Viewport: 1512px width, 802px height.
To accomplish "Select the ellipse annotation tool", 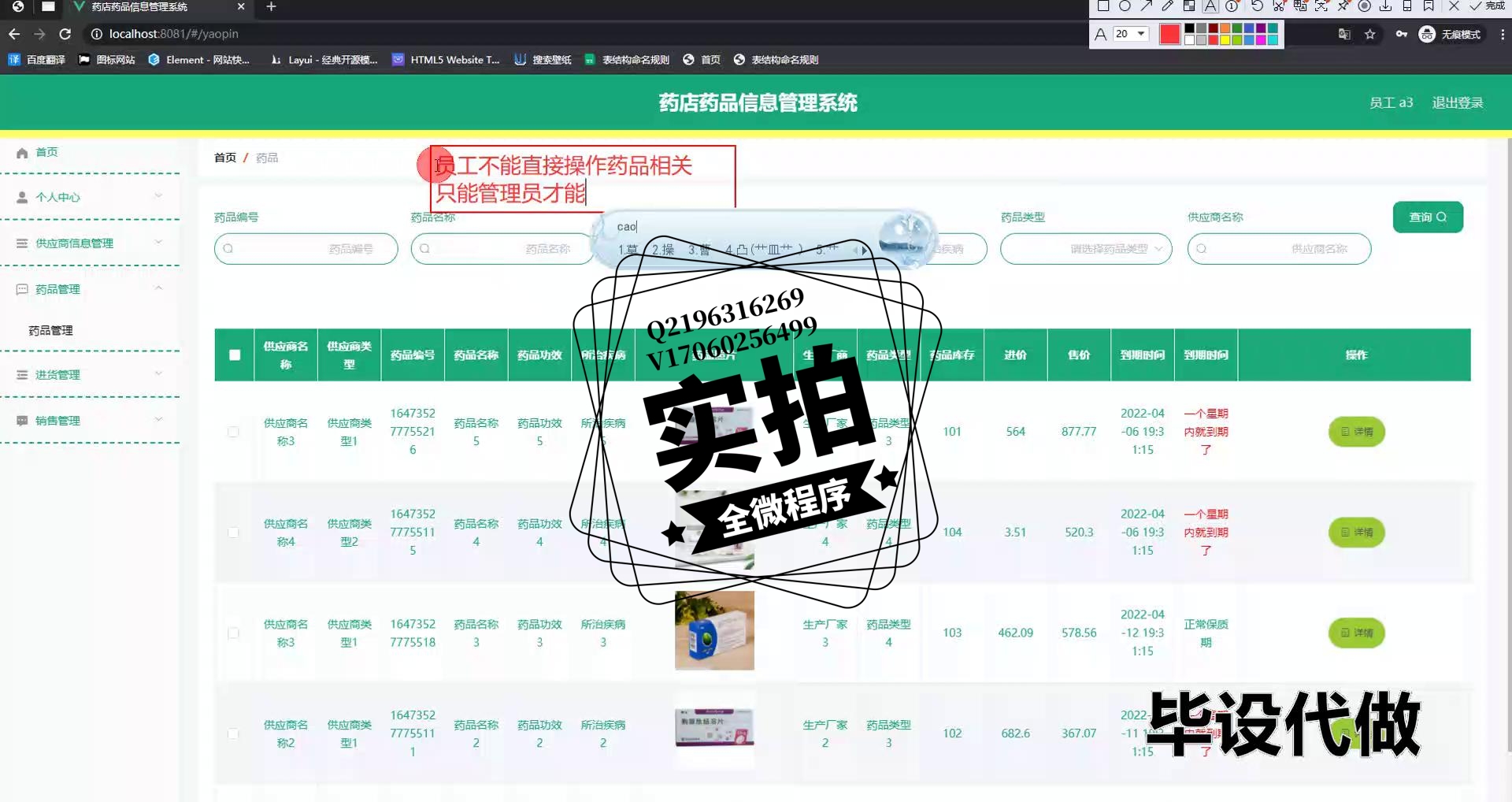I will click(x=1125, y=6).
